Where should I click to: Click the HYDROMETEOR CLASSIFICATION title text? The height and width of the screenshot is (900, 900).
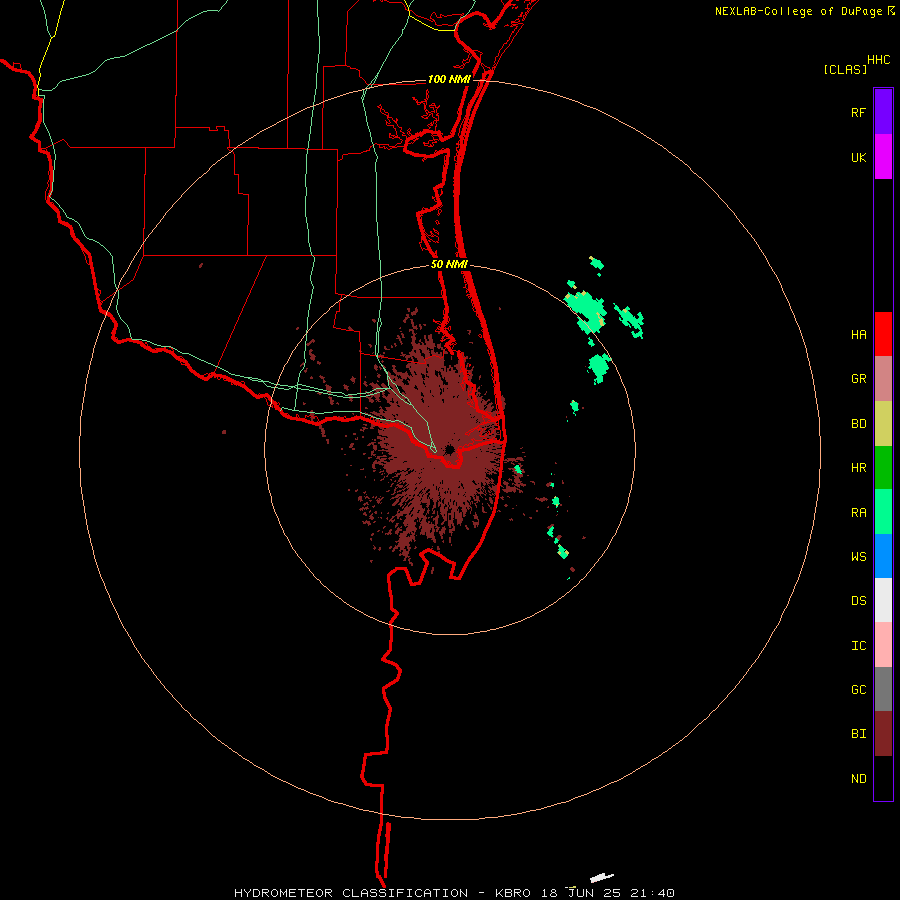pos(351,893)
